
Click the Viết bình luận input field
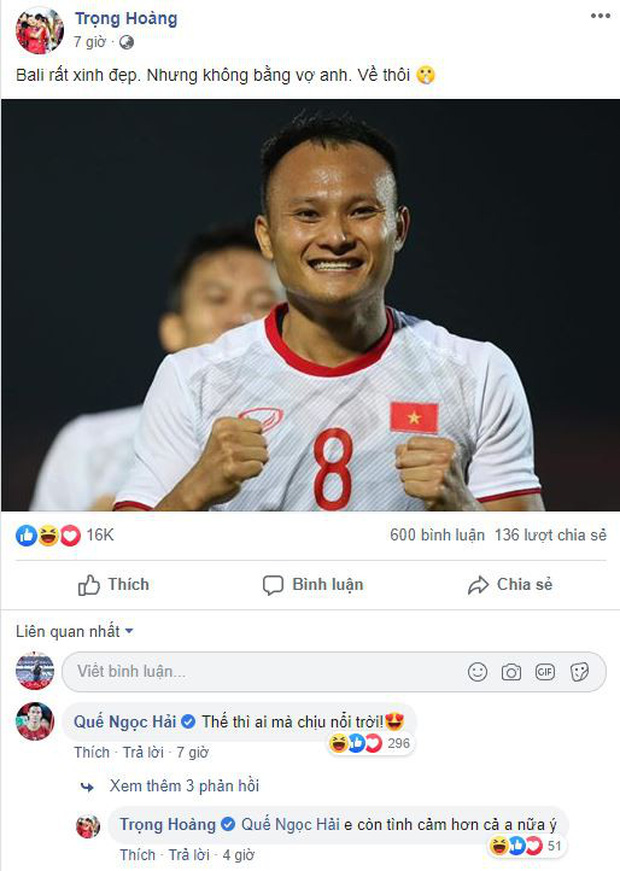click(260, 672)
